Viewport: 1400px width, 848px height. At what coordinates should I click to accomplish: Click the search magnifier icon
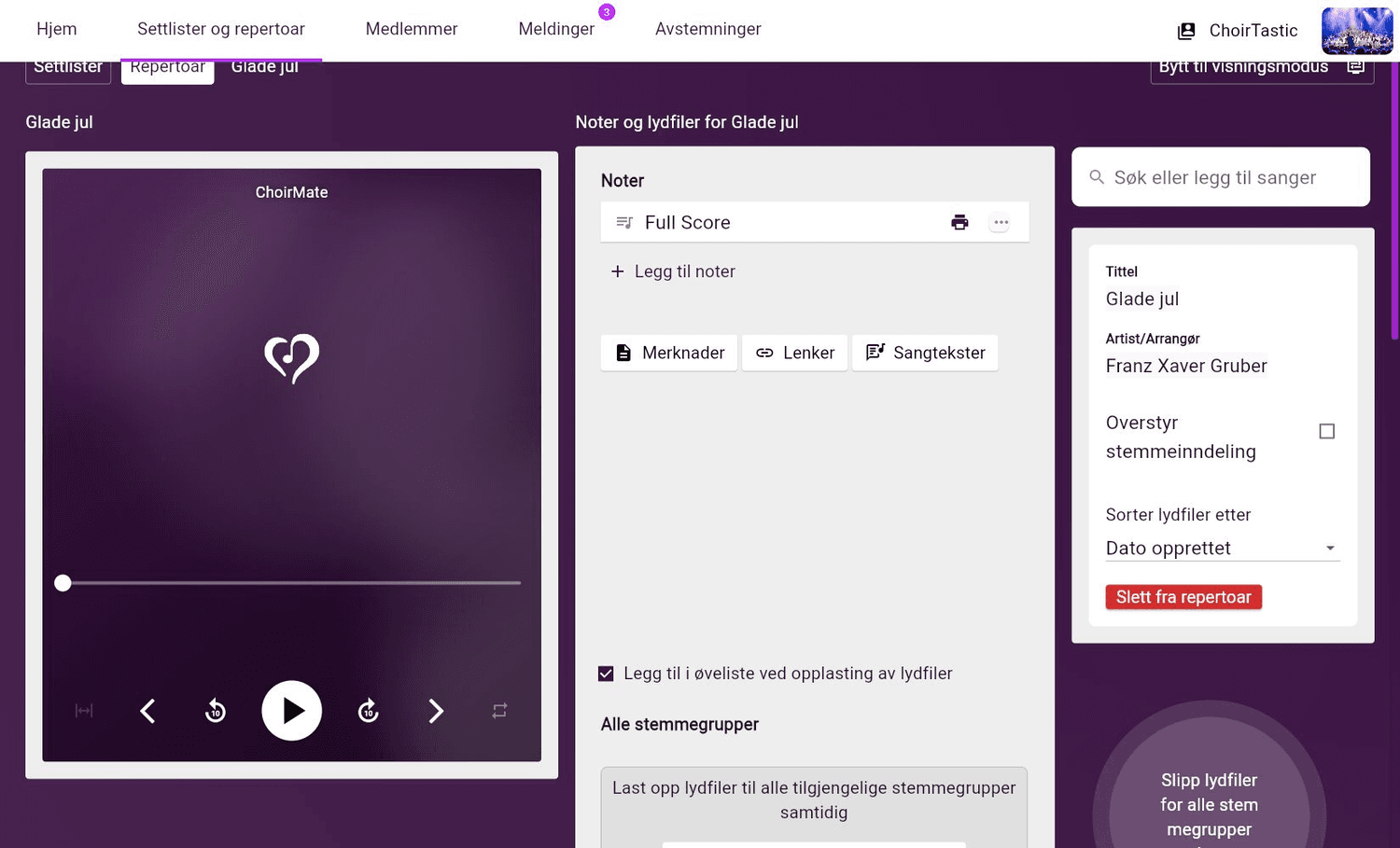tap(1097, 177)
